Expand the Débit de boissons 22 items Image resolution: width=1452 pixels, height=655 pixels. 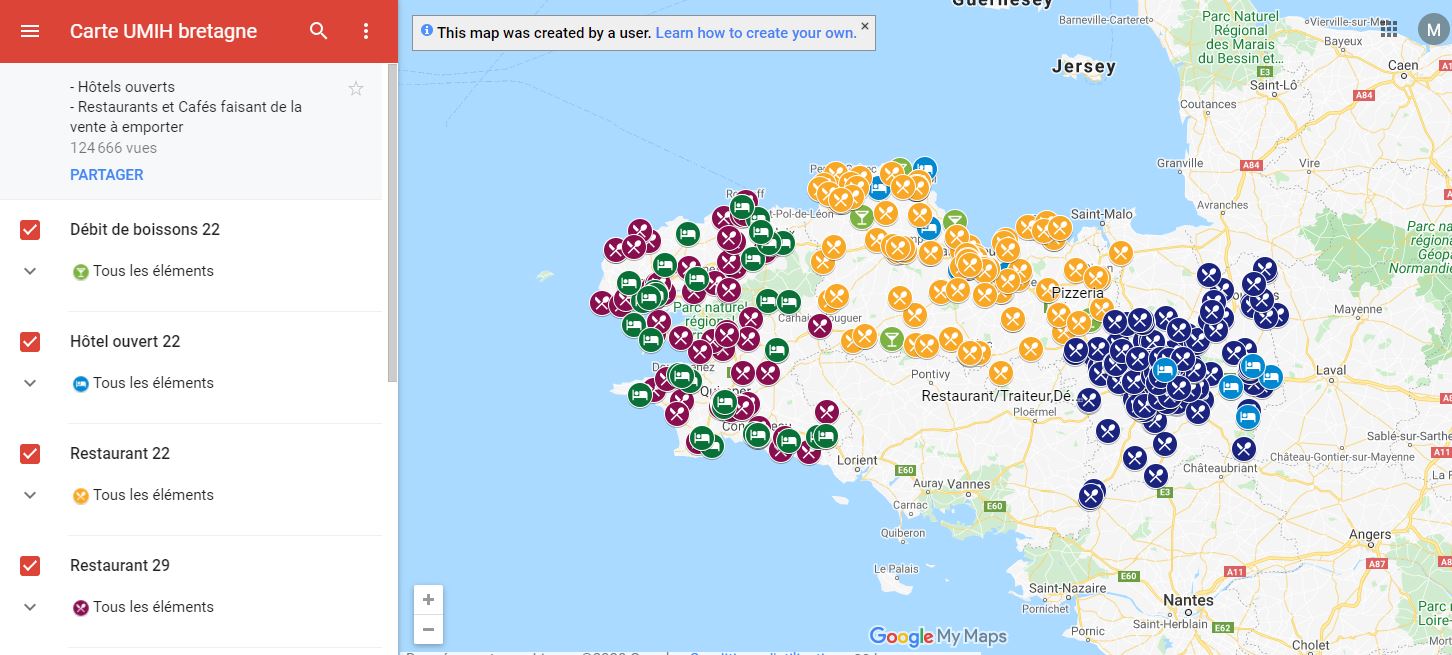(x=30, y=271)
